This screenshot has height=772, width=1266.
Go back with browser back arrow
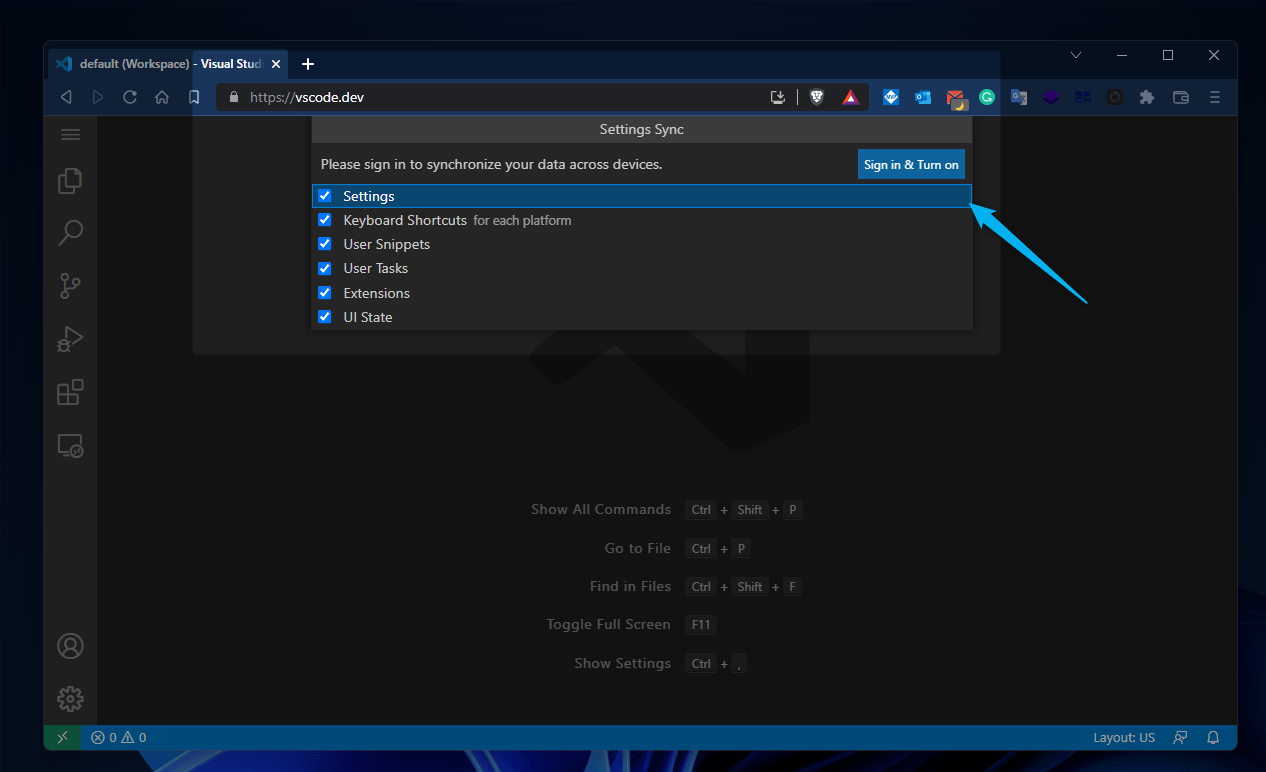coord(66,97)
